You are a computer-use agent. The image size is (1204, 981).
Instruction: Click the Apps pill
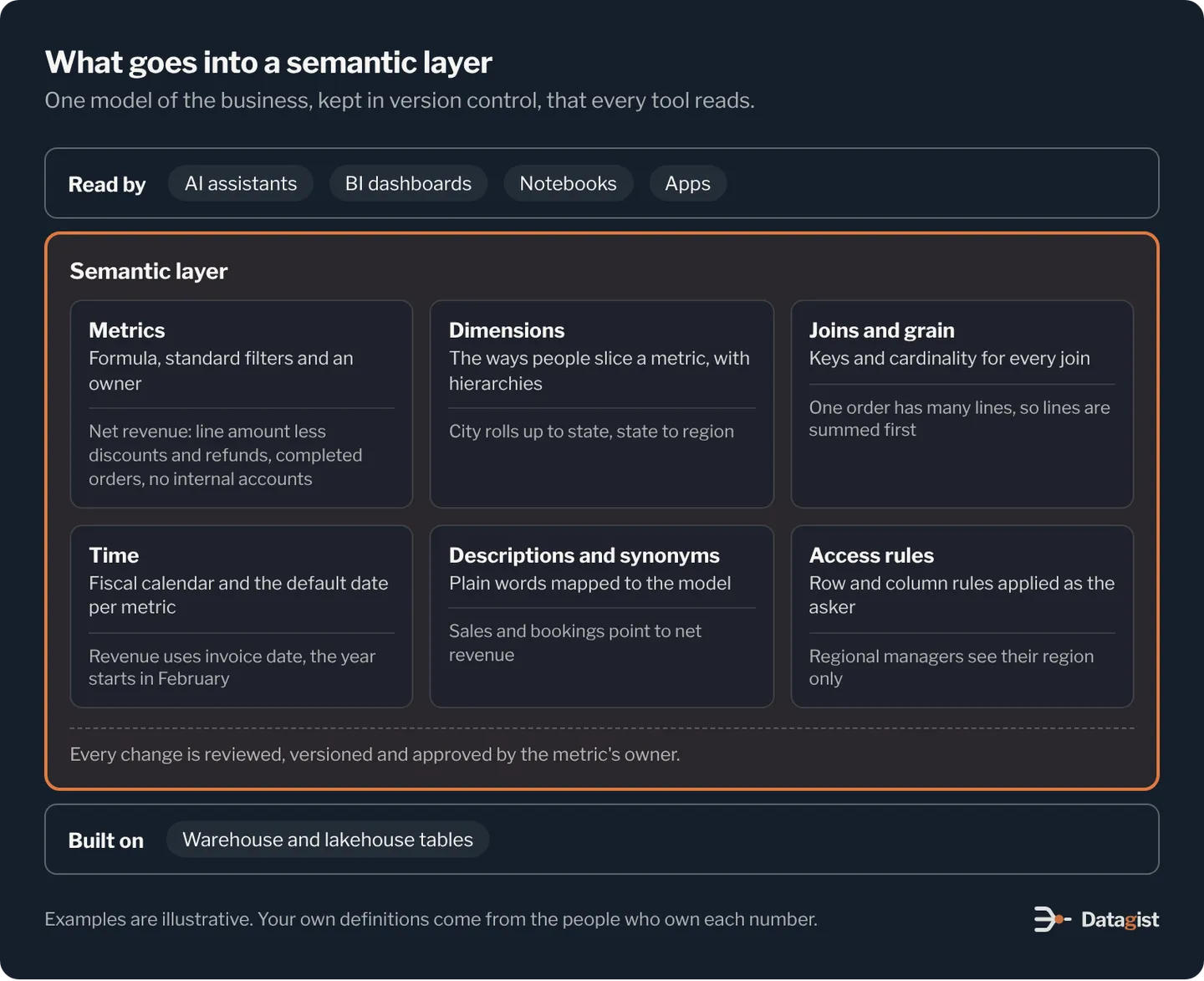[687, 183]
